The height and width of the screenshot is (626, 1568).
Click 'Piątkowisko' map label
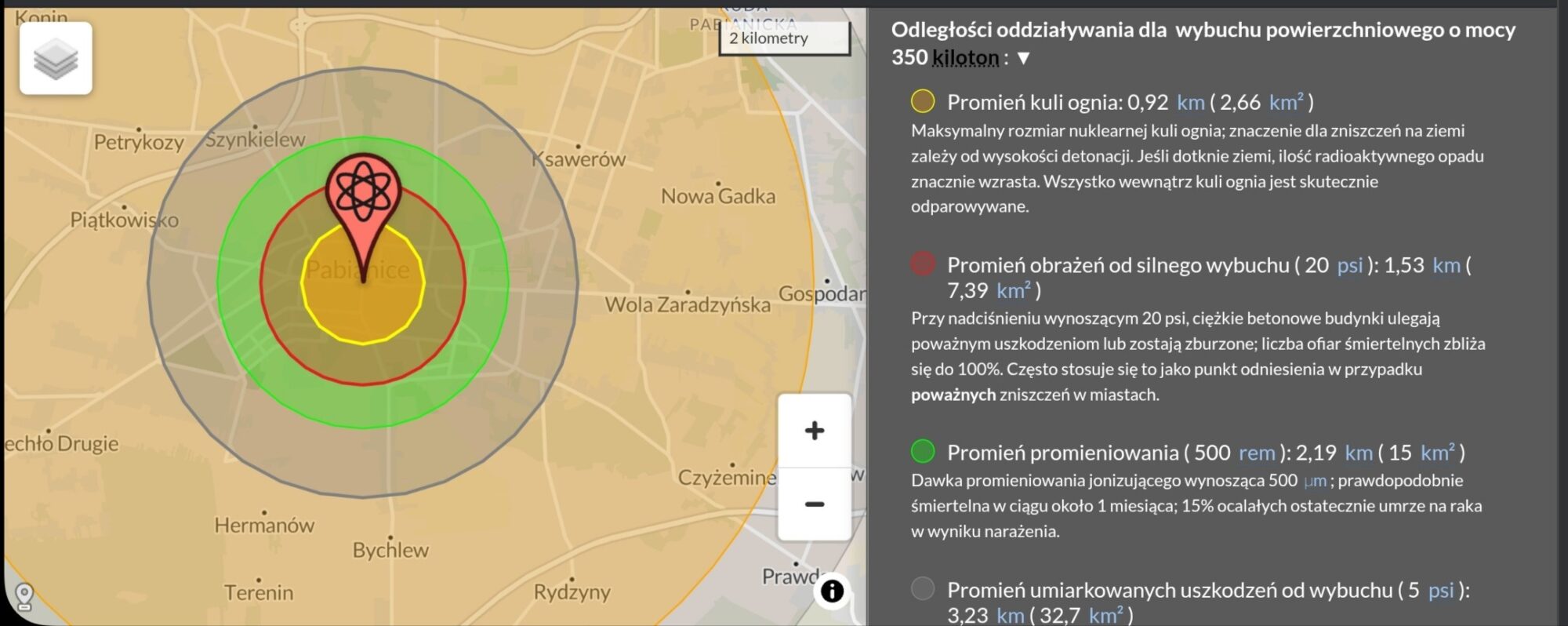[x=125, y=220]
